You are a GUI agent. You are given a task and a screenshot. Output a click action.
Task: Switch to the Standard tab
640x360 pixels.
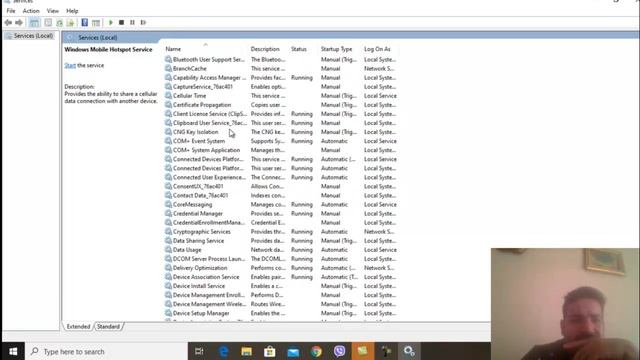[x=109, y=327]
